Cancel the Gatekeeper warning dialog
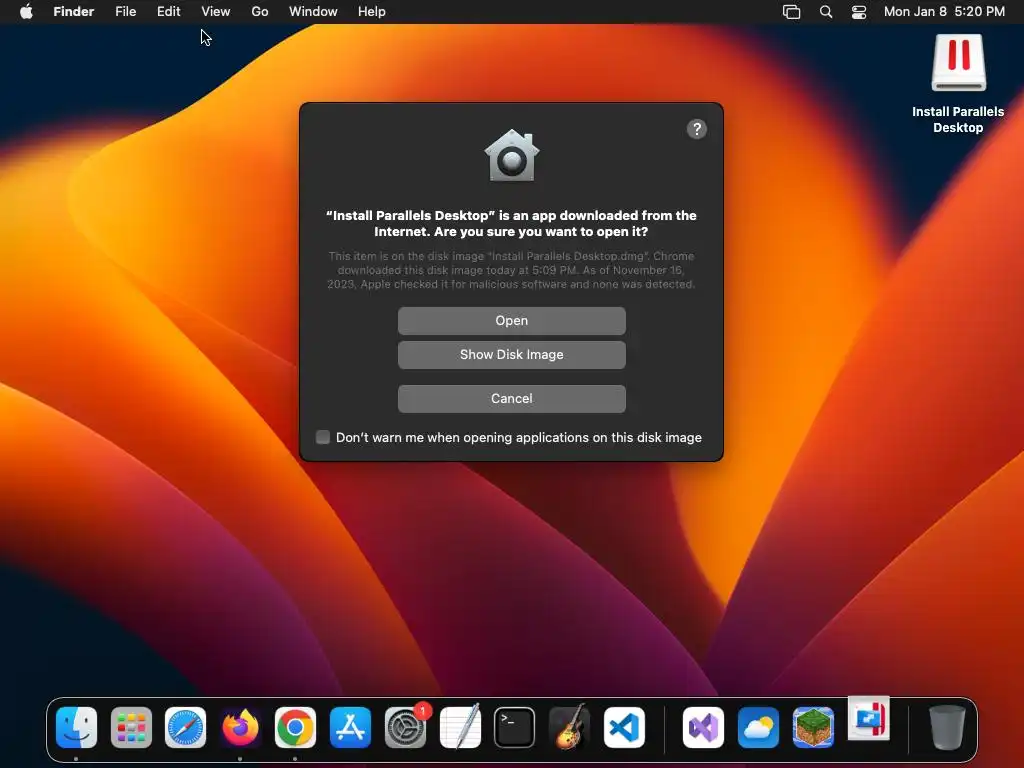This screenshot has width=1024, height=768. 511,398
